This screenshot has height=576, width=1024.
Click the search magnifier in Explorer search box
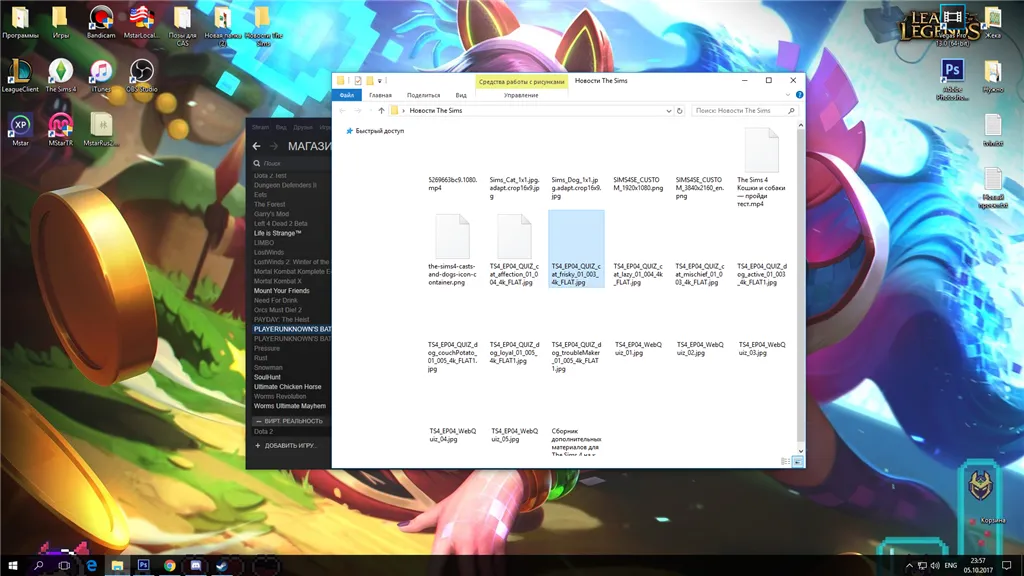[x=791, y=111]
